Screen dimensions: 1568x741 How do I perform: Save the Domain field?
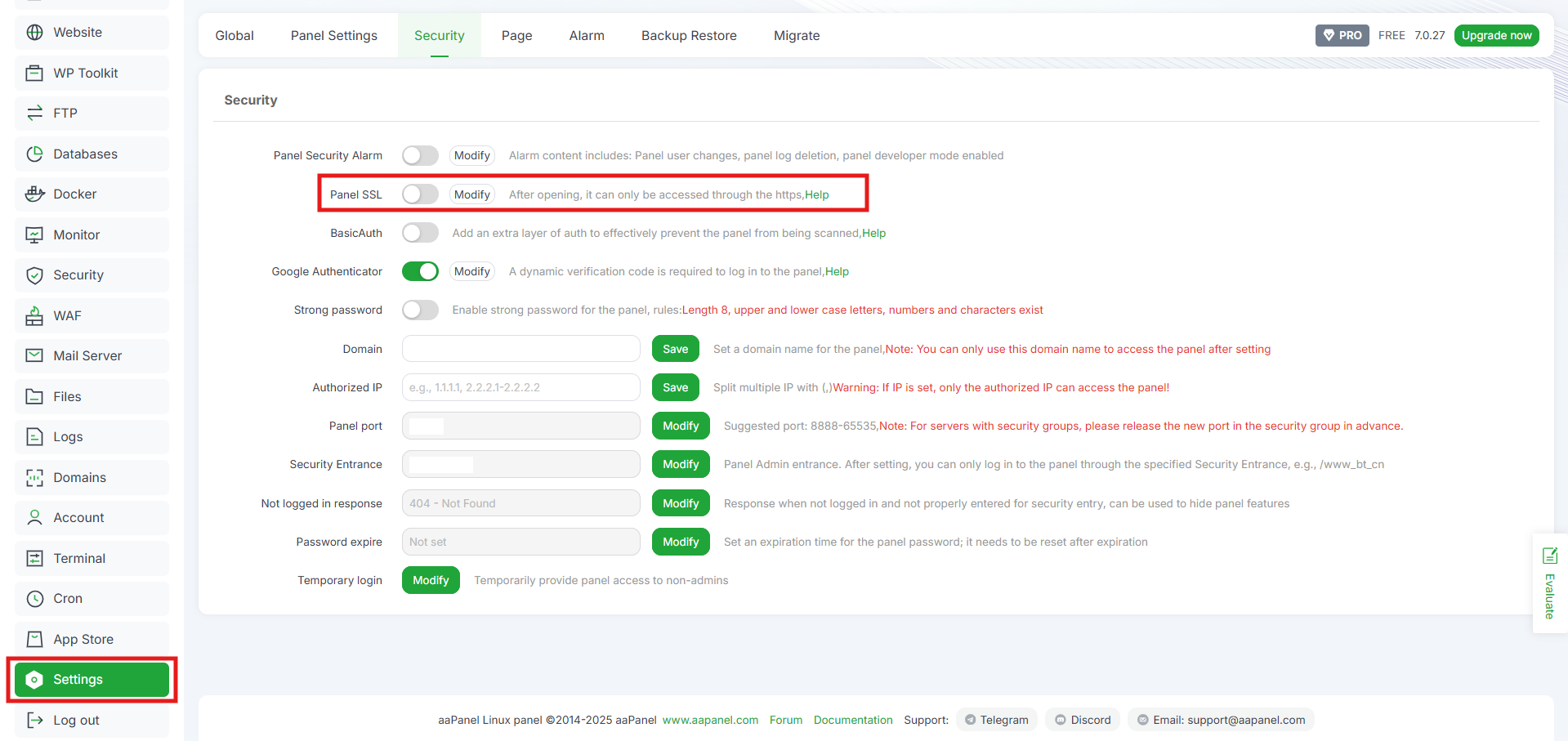pyautogui.click(x=676, y=349)
